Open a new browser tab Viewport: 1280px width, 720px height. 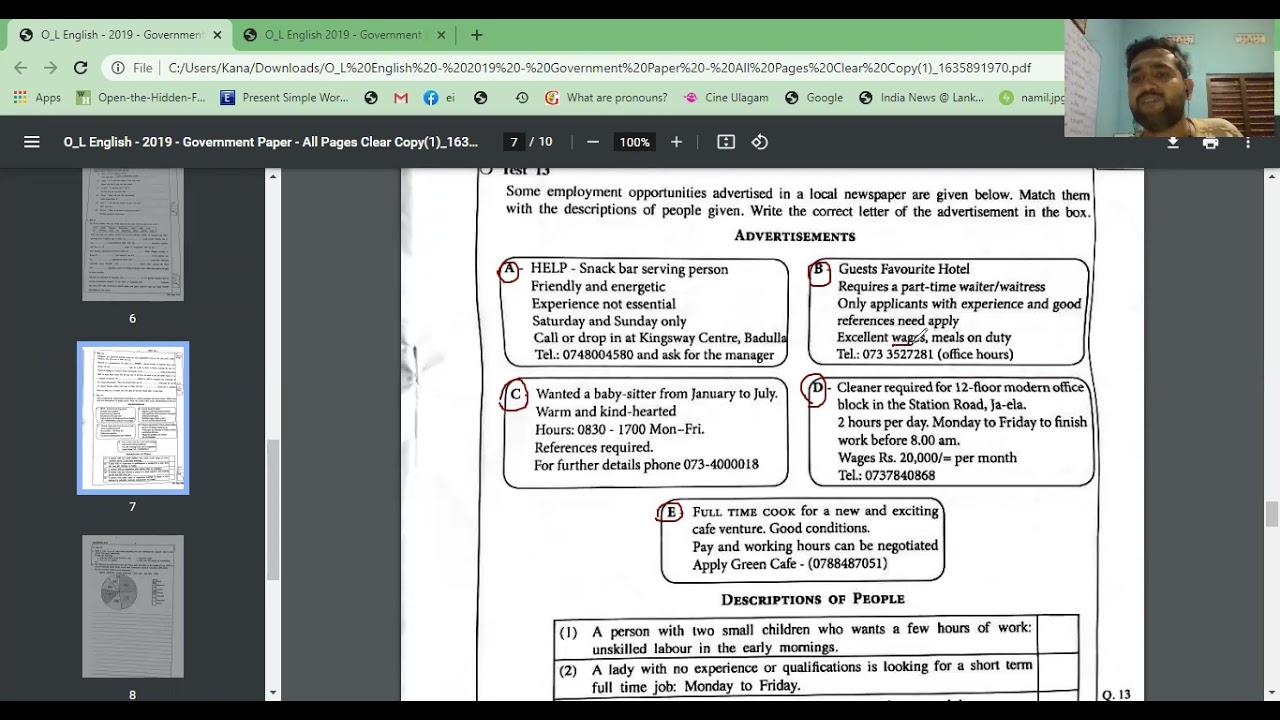(x=477, y=35)
